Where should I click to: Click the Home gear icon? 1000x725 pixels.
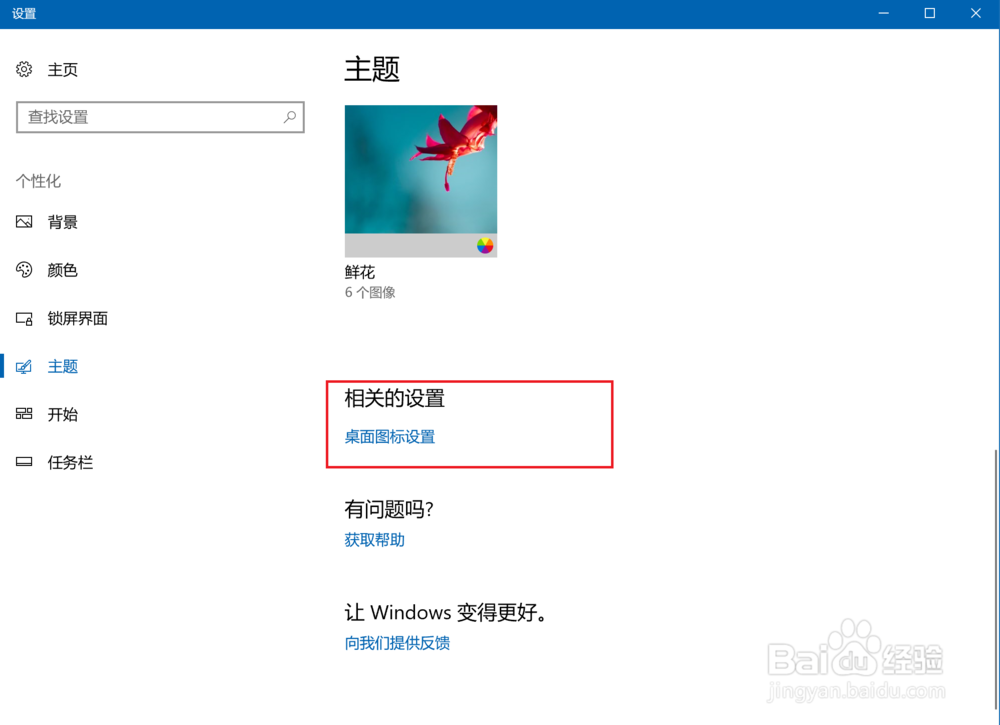24,69
